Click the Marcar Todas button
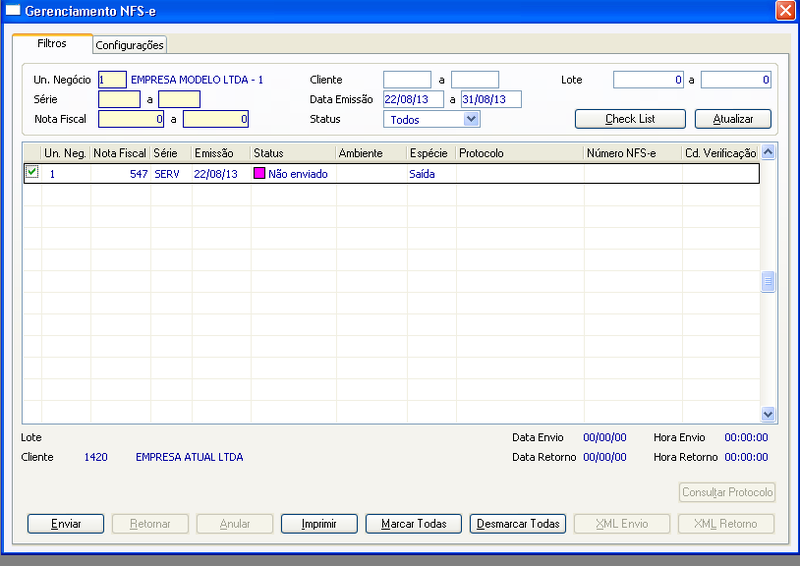Viewport: 800px width, 566px height. 413,524
